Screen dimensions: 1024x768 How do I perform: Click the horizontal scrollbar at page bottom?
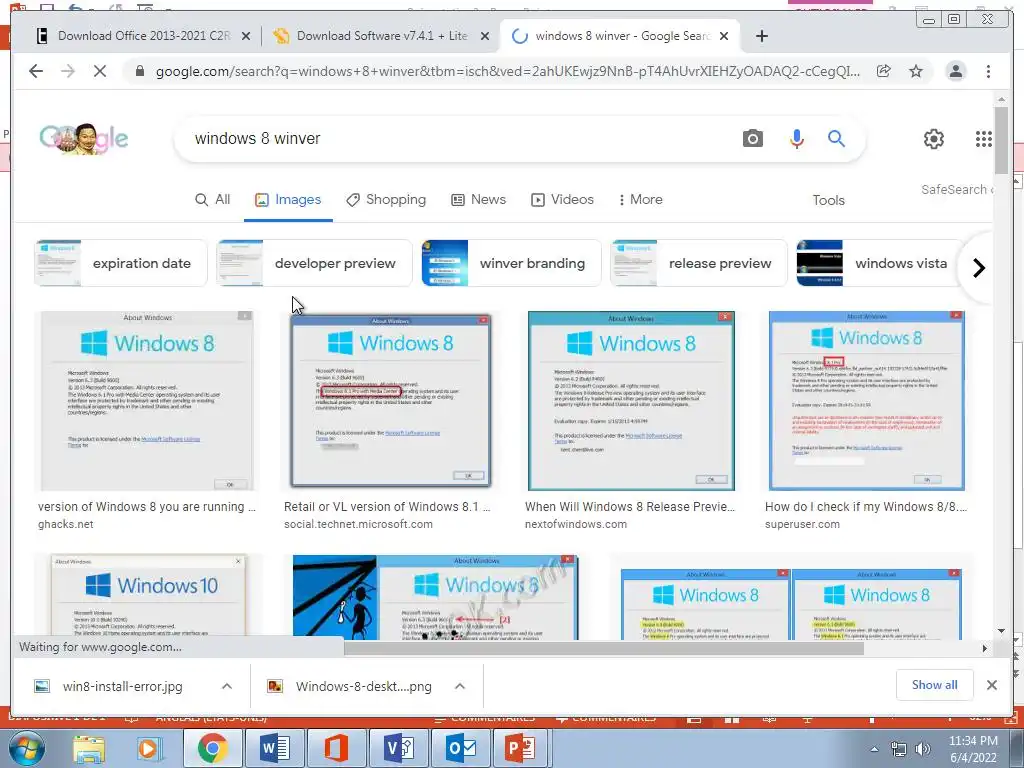click(604, 648)
